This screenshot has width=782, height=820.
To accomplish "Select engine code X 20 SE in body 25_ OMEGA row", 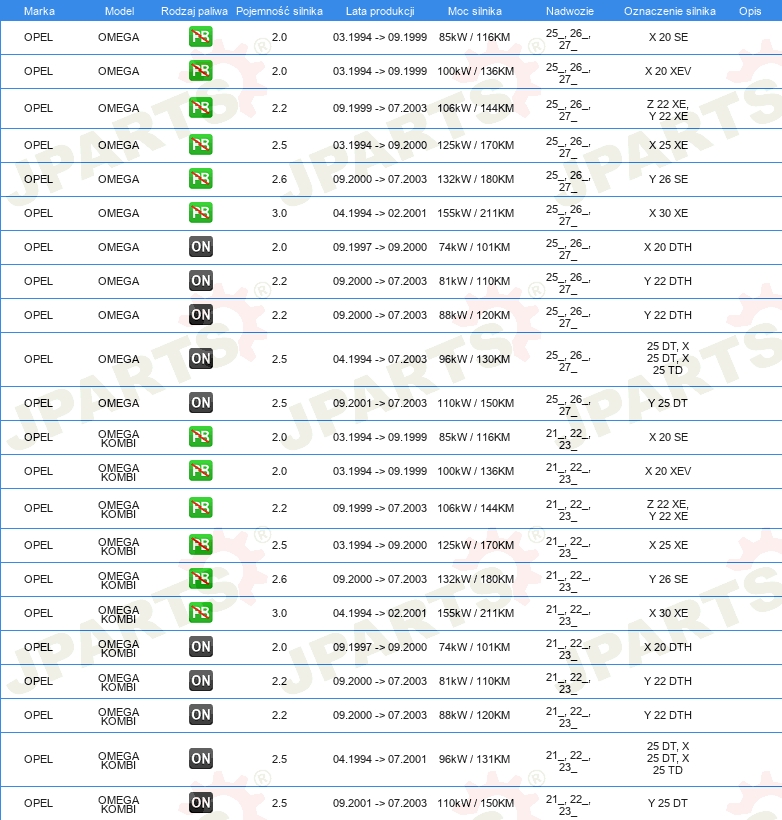I will [668, 37].
